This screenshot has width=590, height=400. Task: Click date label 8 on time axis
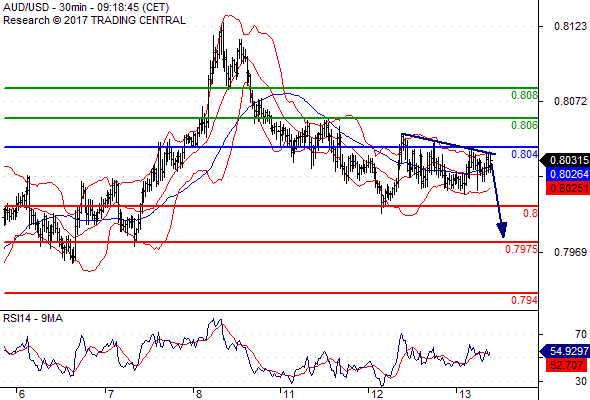[x=198, y=394]
